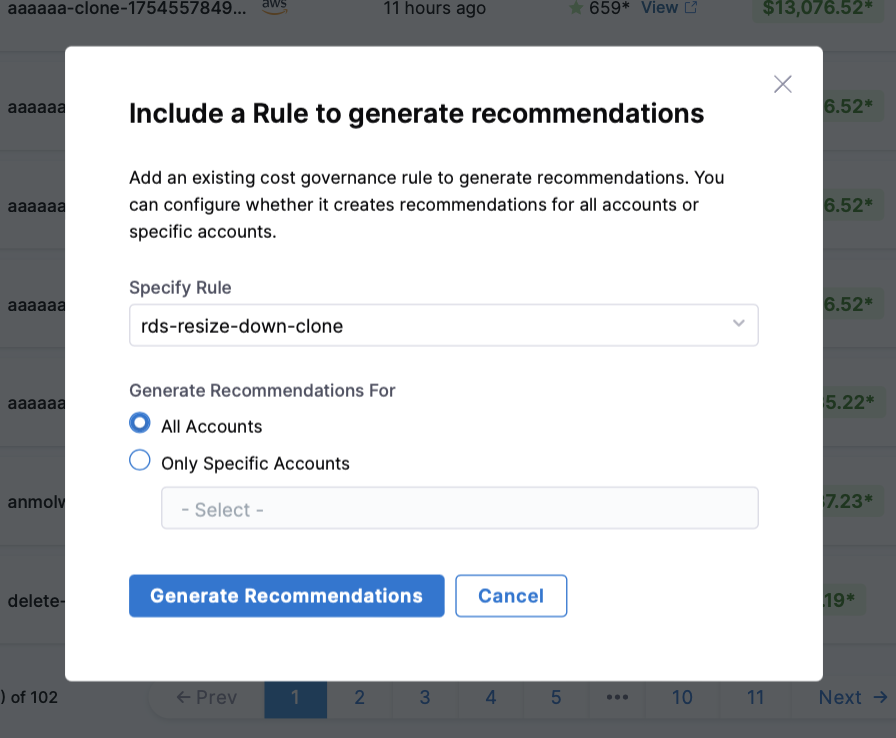Screen dimensions: 896x738
Task: Open the View link in top row
Action: 669,8
